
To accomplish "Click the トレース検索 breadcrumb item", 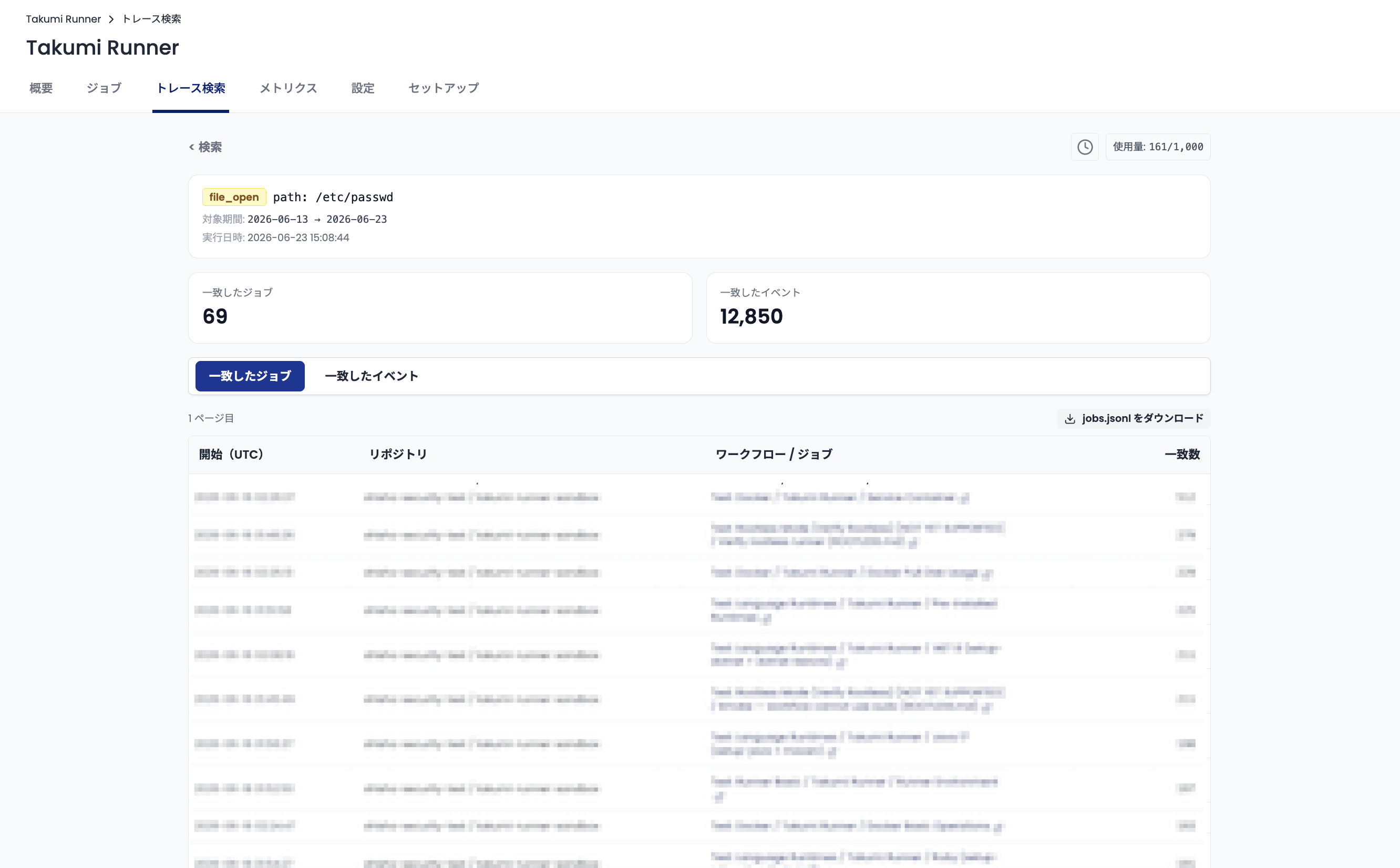I will [151, 19].
